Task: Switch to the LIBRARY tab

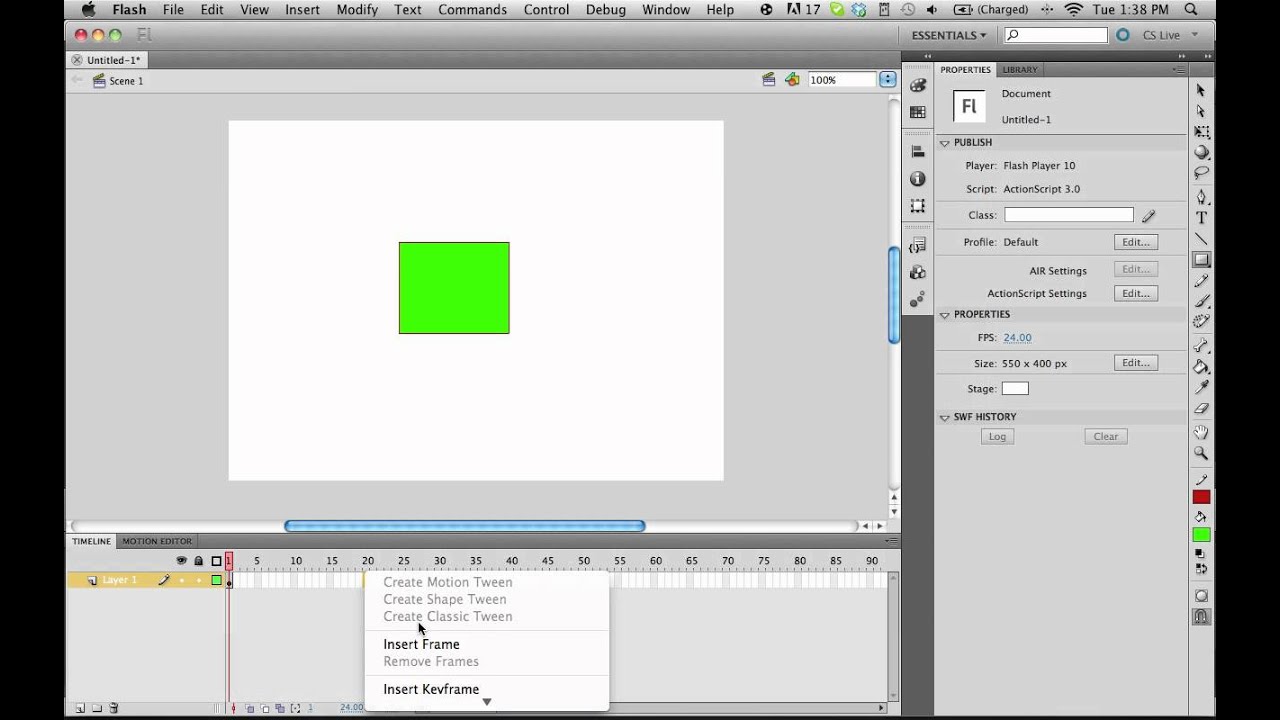Action: [1020, 69]
